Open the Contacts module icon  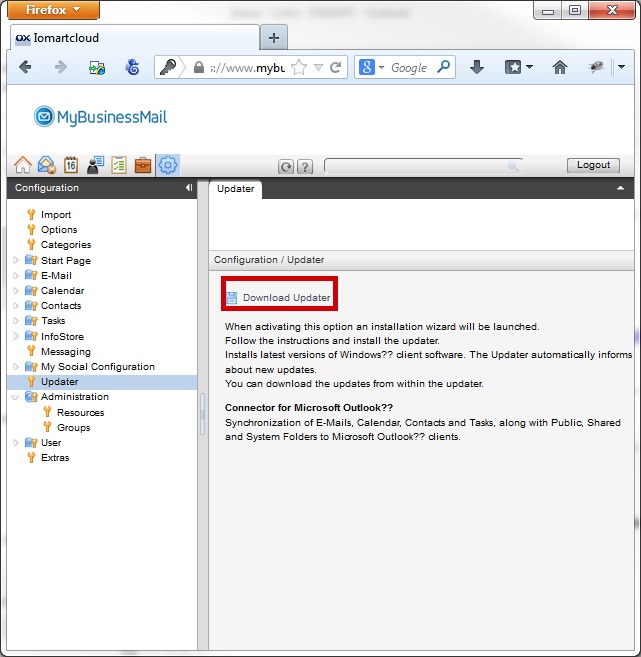click(x=95, y=165)
